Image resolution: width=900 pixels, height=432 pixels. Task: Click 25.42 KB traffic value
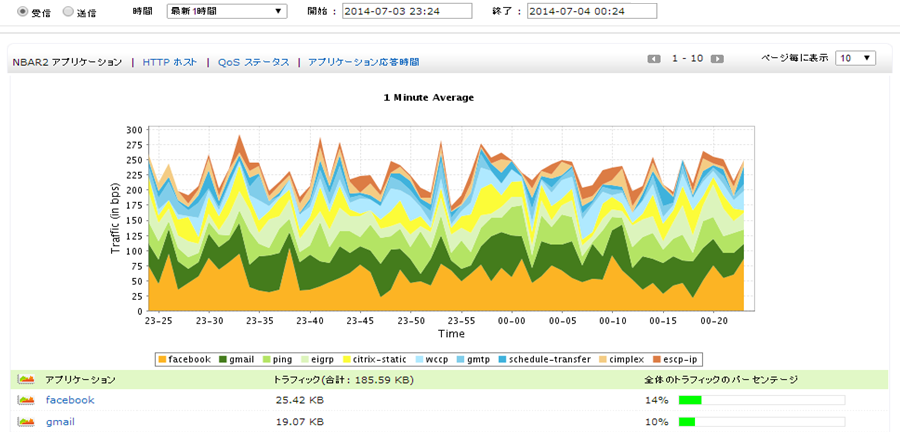point(299,400)
